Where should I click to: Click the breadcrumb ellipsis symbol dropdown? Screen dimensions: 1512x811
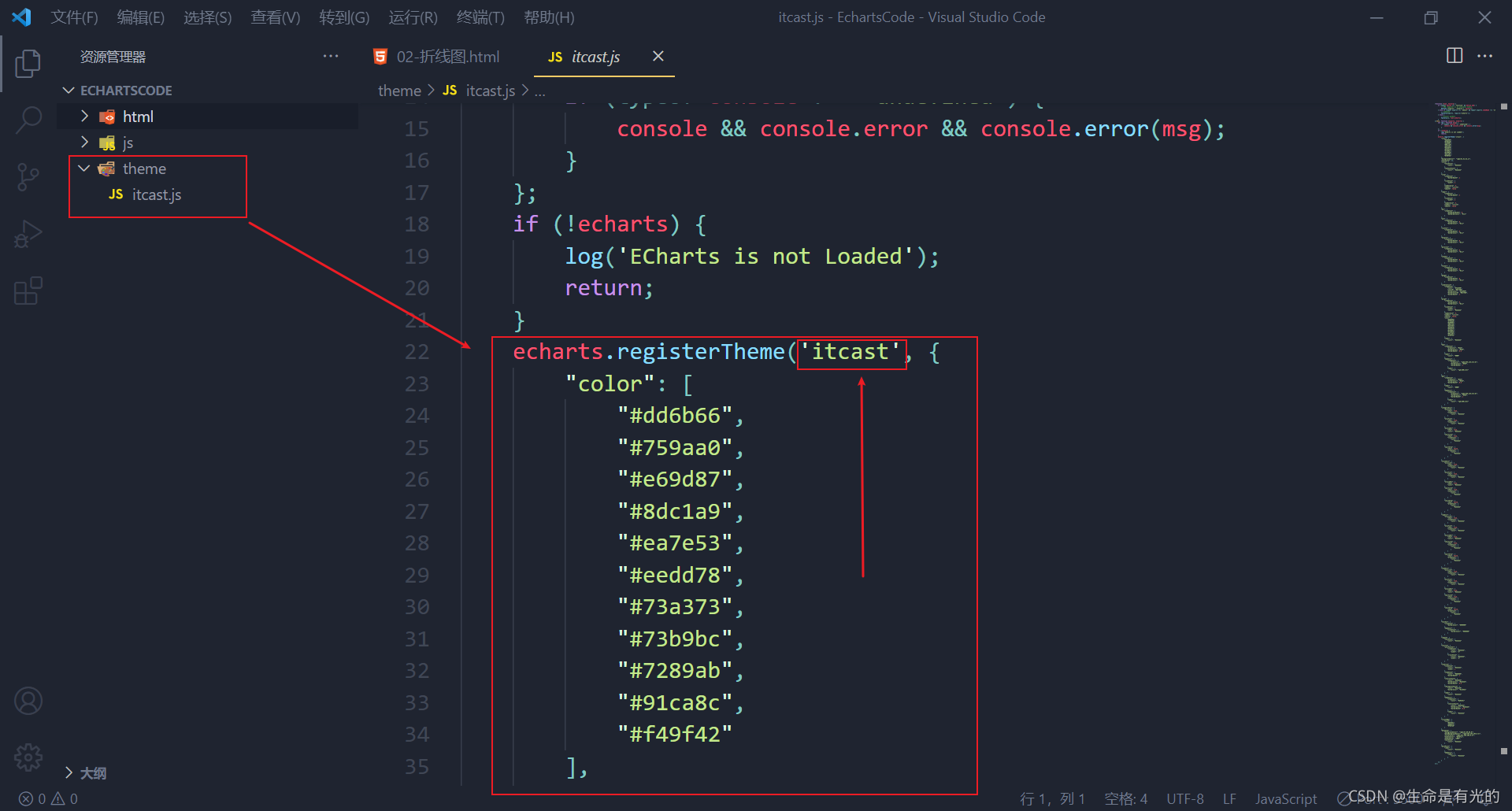[x=540, y=91]
